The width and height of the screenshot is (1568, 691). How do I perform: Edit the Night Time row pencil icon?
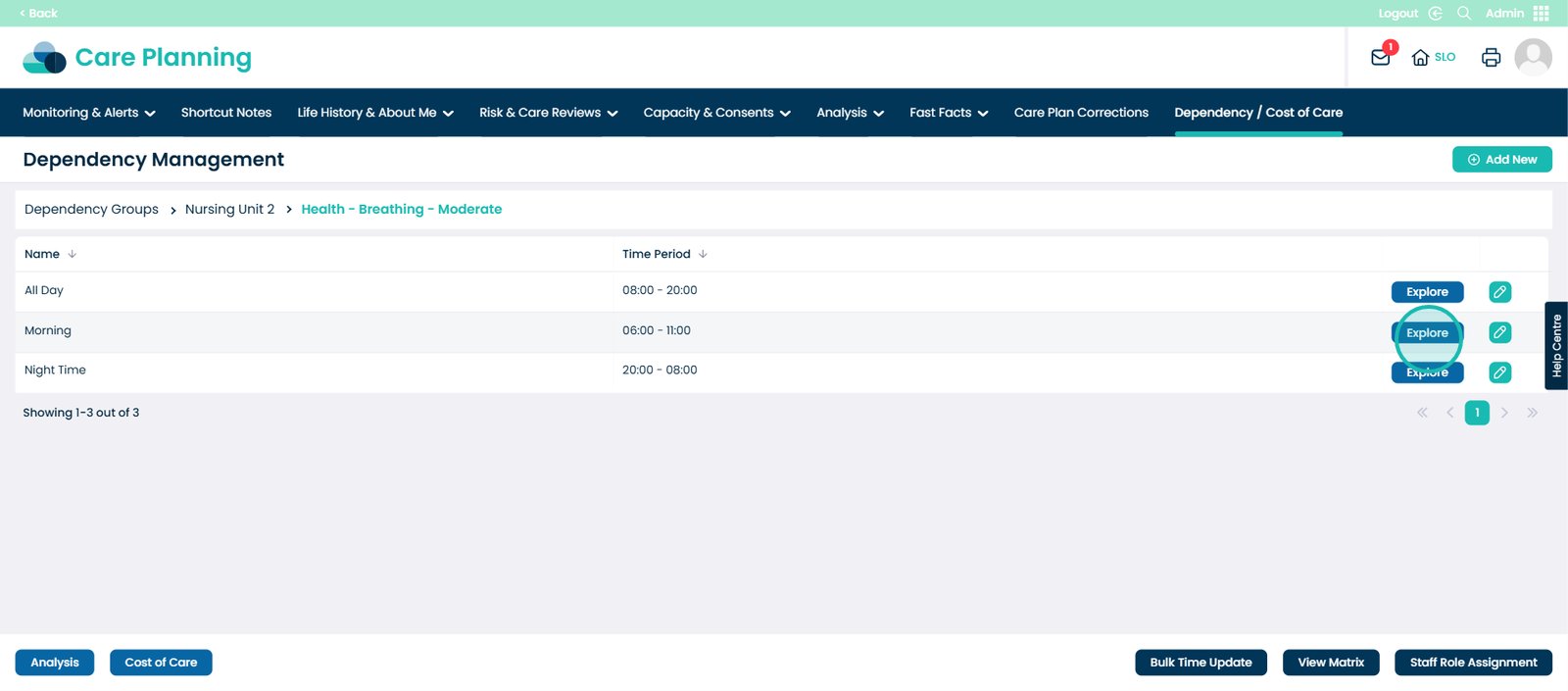1499,372
